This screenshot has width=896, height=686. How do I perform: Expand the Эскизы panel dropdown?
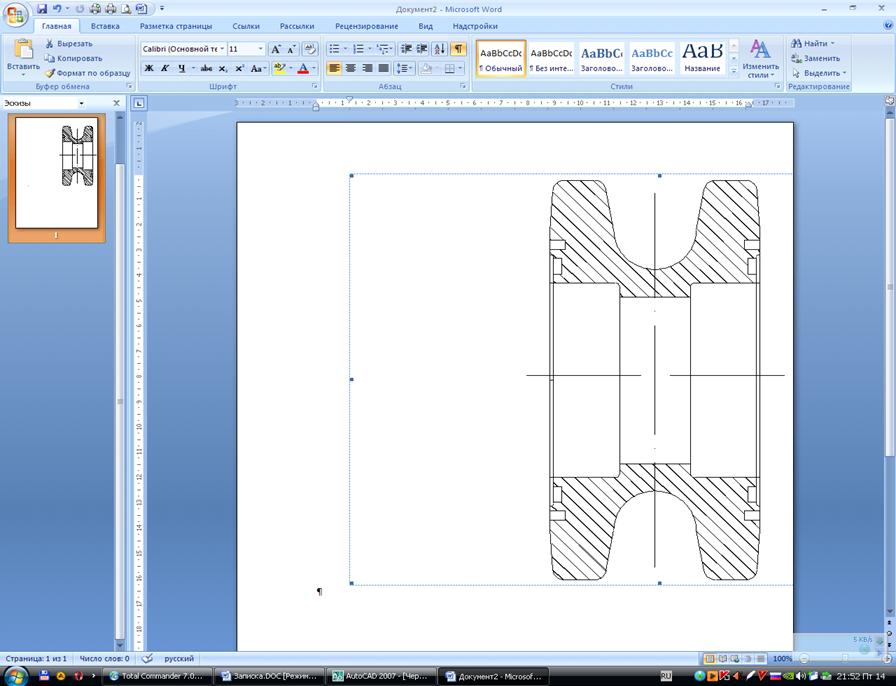(82, 103)
